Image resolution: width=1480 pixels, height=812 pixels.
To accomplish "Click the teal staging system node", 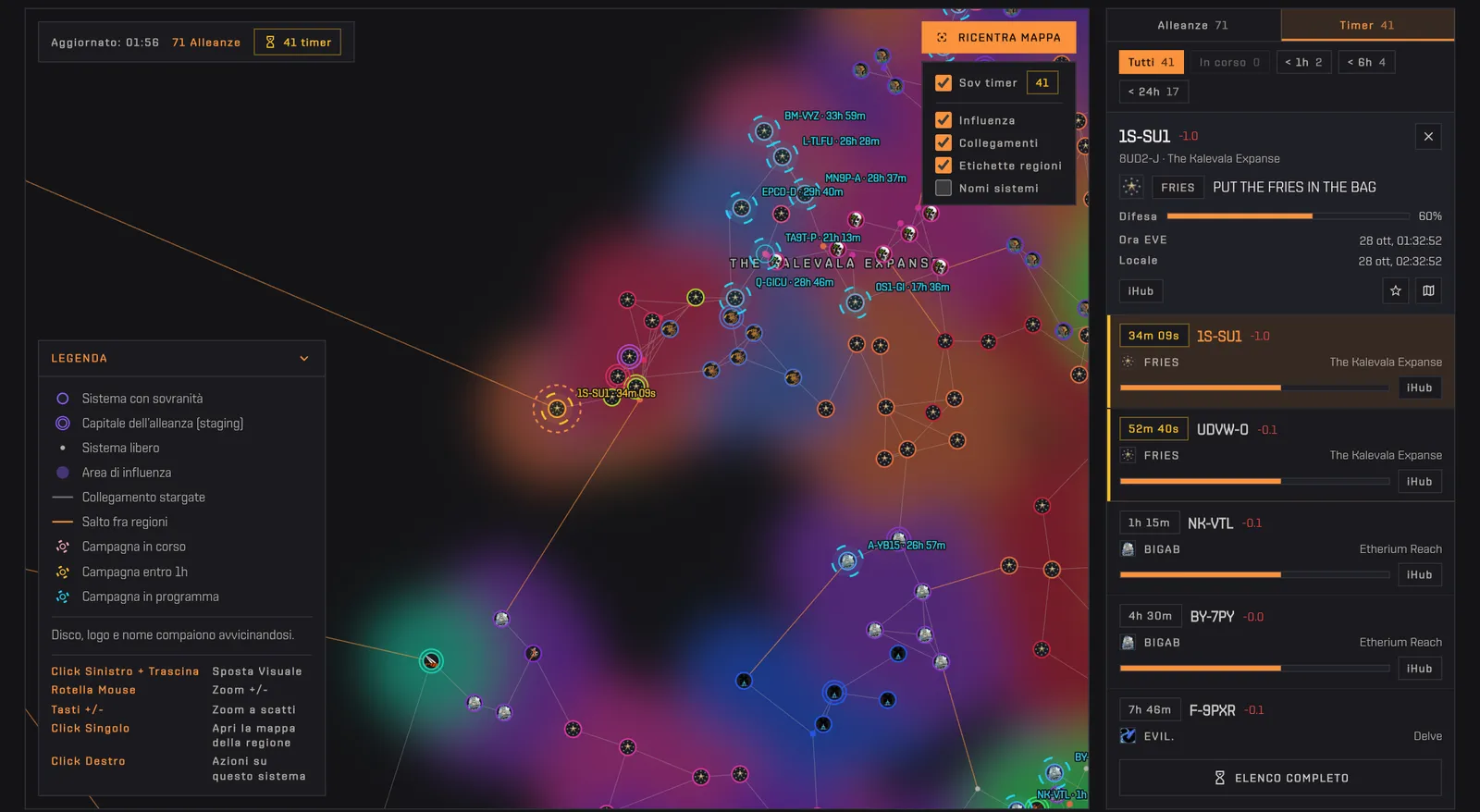I will coord(431,660).
